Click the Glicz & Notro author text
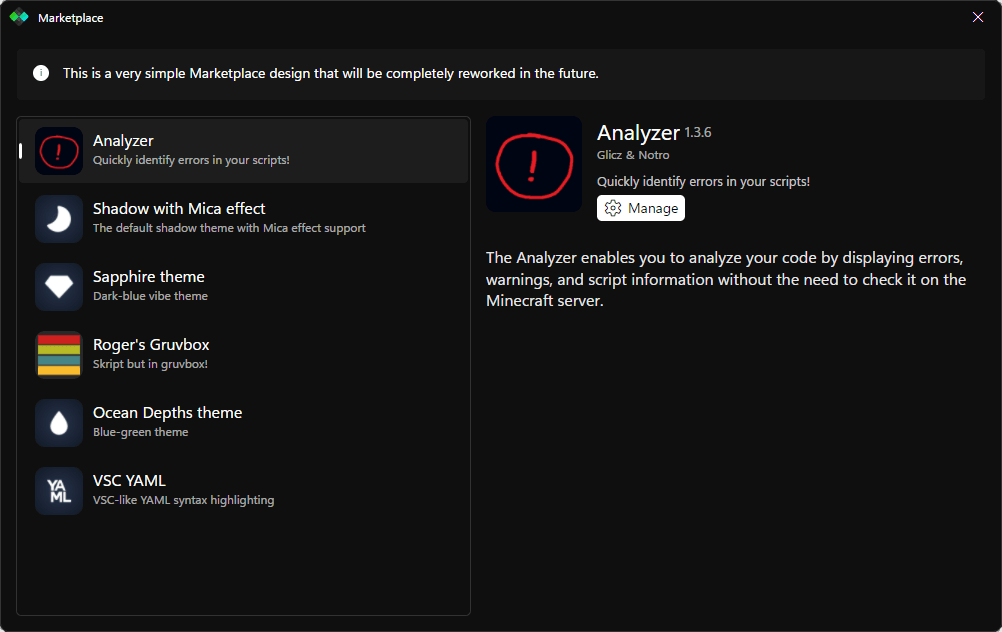The height and width of the screenshot is (632, 1002). pos(633,155)
